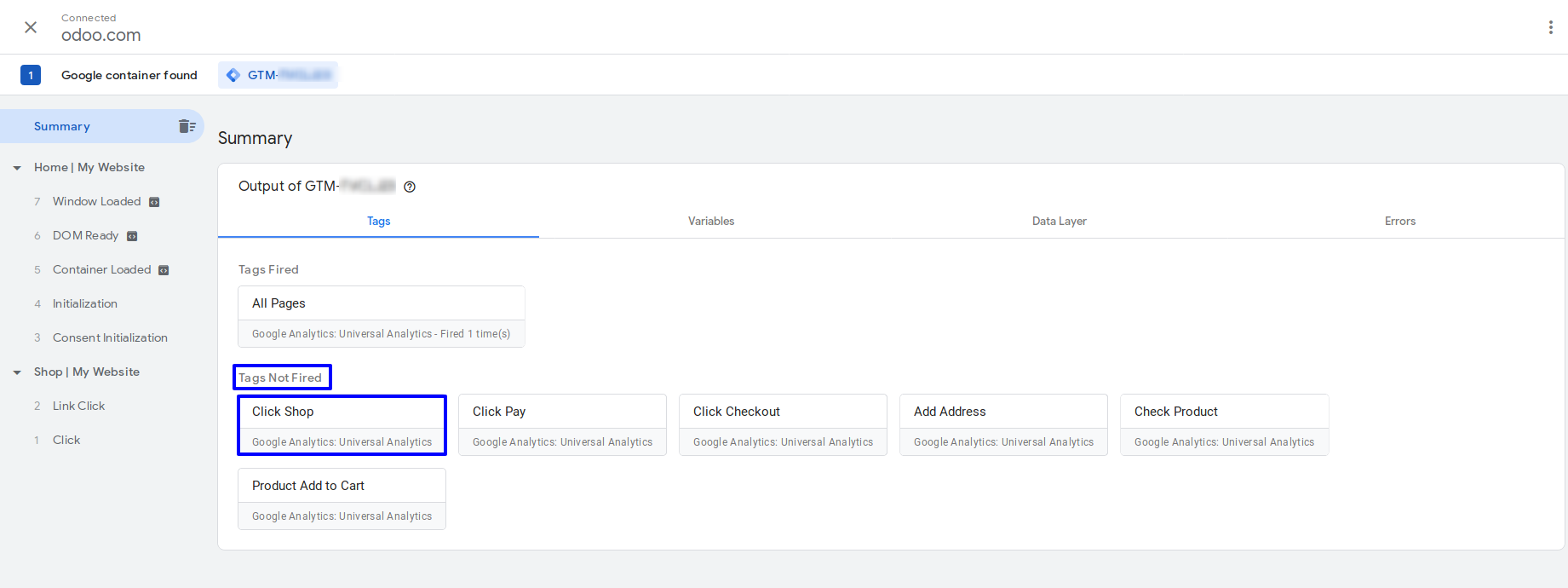Screen dimensions: 1568x588
Task: Click the code icon next to Window Loaded
Action: 154,202
